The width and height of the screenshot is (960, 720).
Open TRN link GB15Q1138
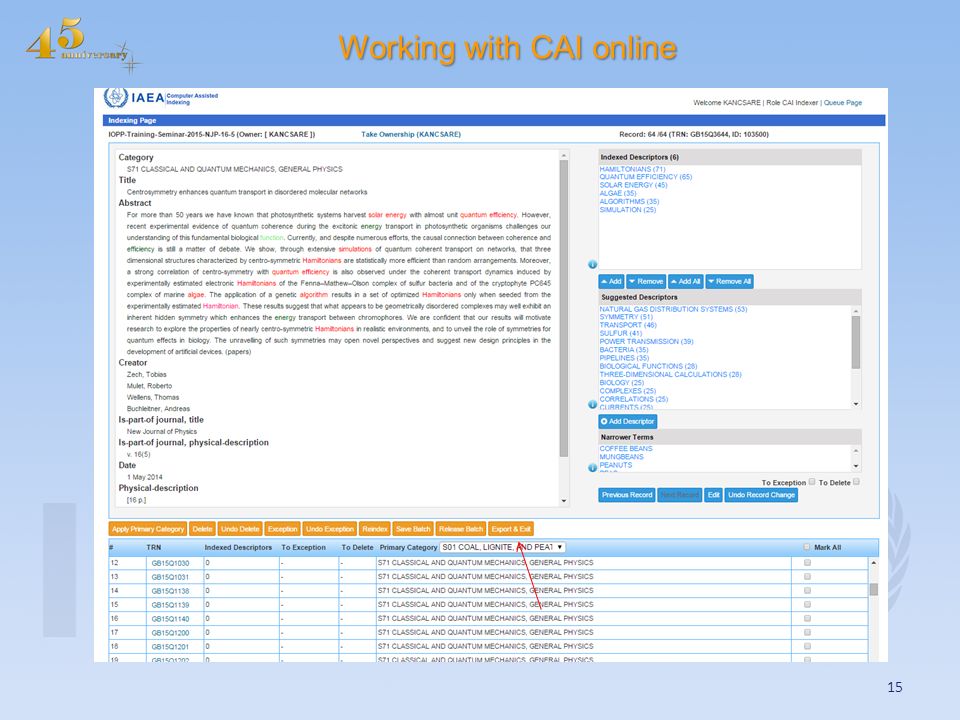tap(170, 591)
